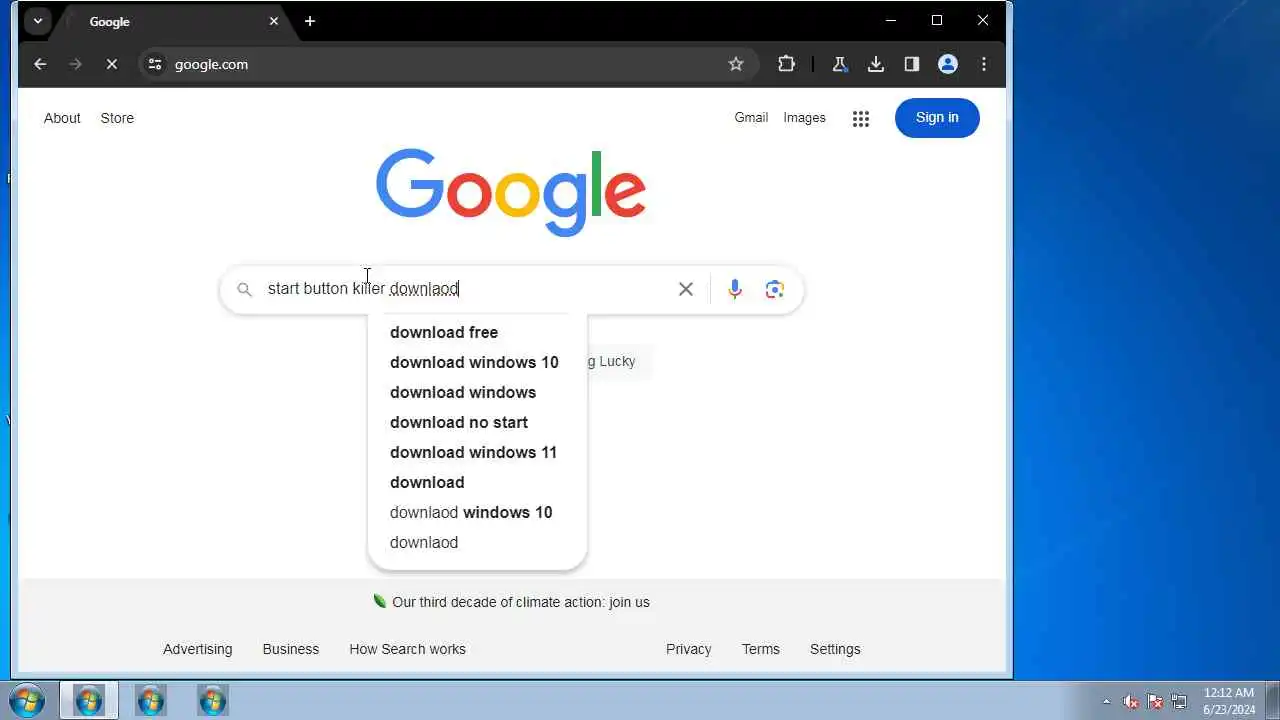Open the tab search dropdown arrow

37,21
